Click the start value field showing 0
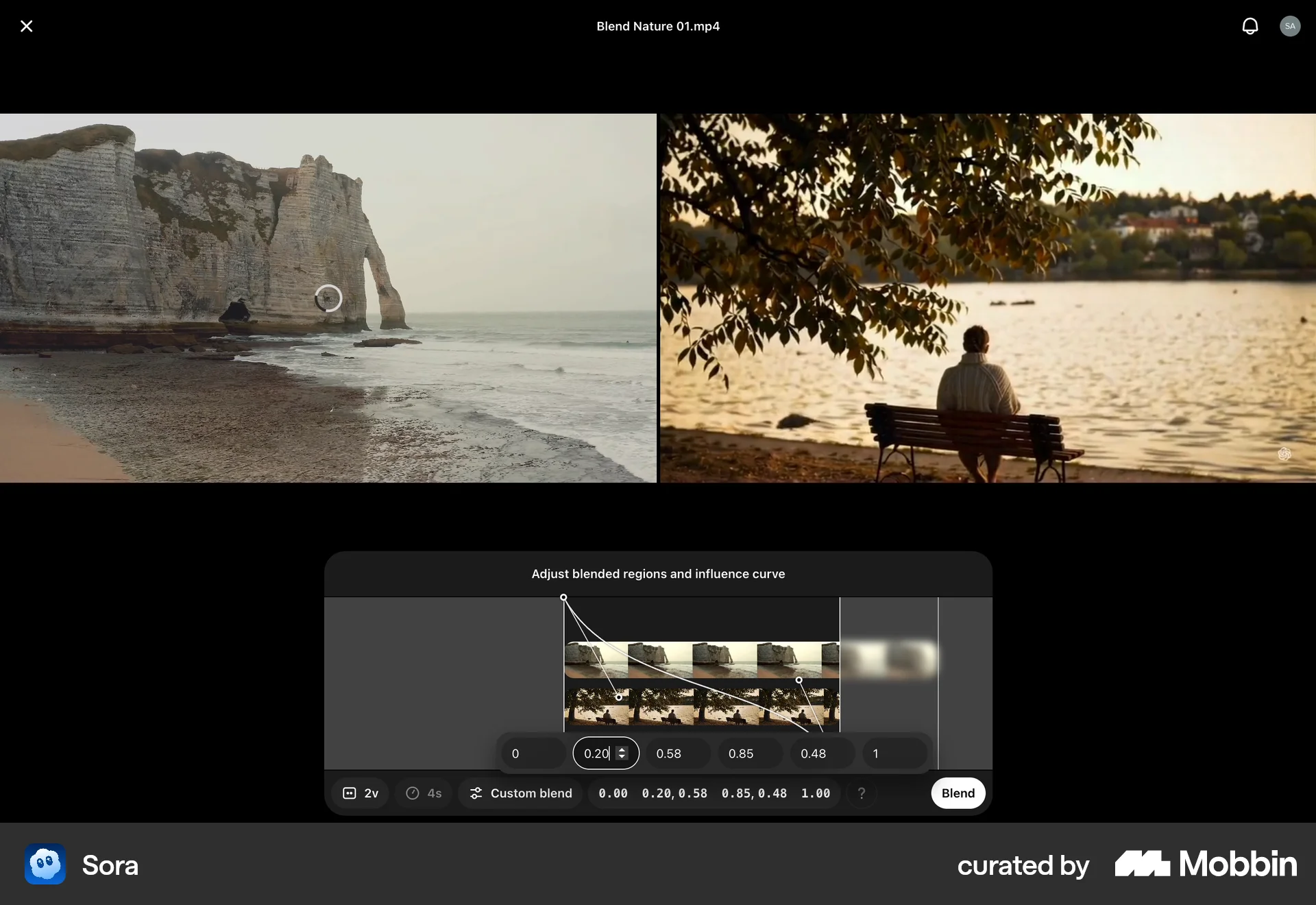The width and height of the screenshot is (1316, 905). [533, 753]
